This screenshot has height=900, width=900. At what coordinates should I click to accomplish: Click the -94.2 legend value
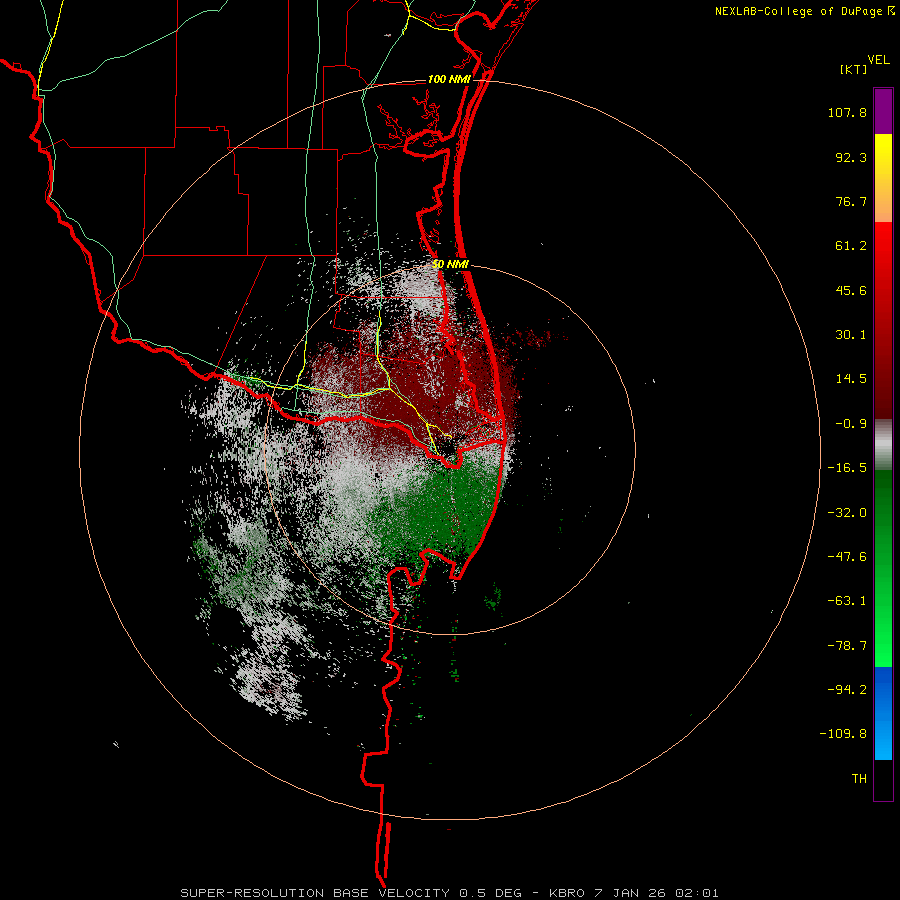(847, 689)
